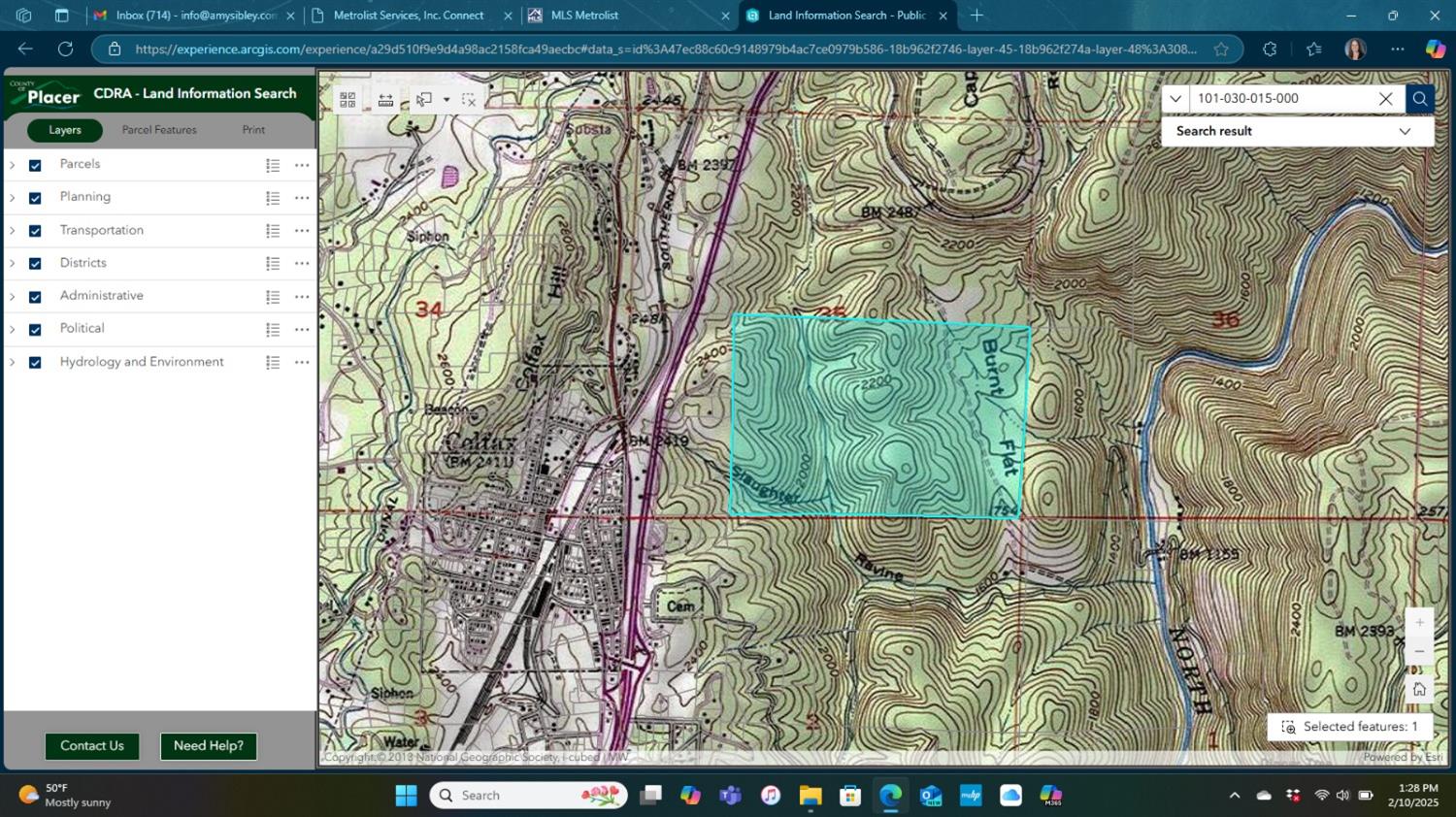Activate the measurement ruler tool
This screenshot has width=1456, height=817.
pos(385,100)
